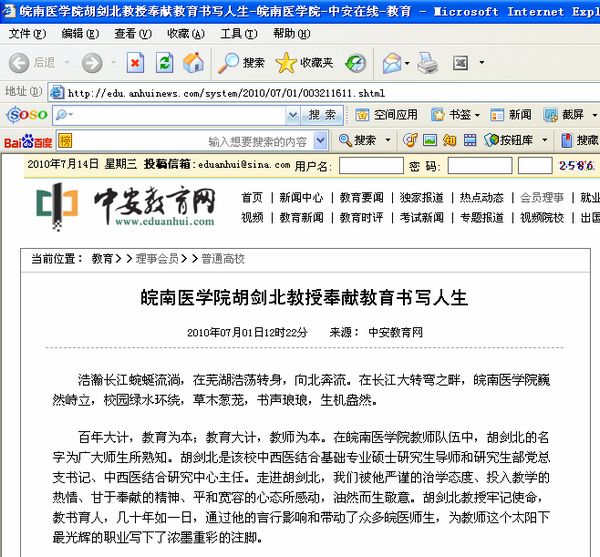Open 按钮库 button library
This screenshot has height=557, width=600.
[x=509, y=140]
